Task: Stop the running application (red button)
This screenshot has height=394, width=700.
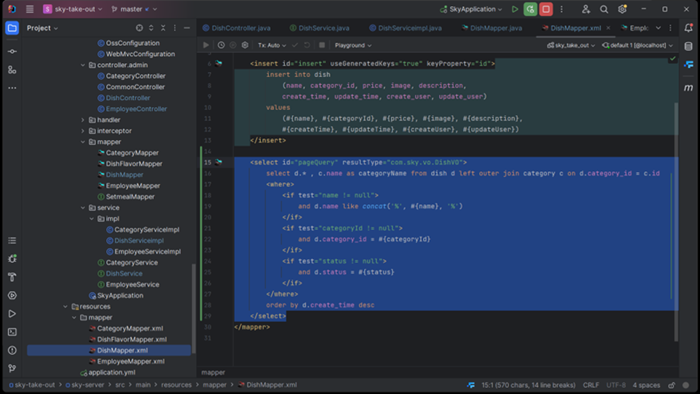Action: (546, 9)
